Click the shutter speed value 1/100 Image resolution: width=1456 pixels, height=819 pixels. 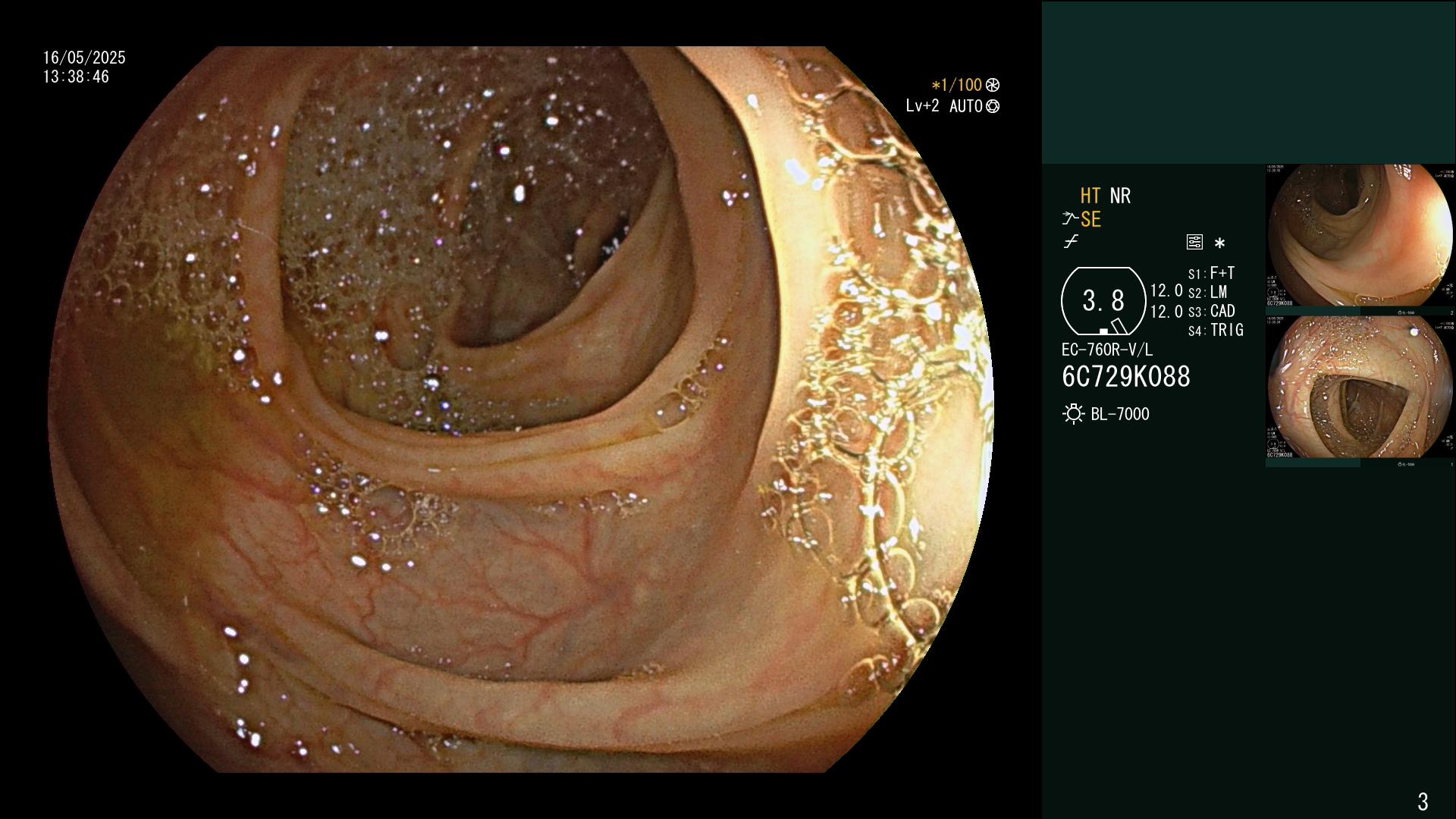(961, 85)
